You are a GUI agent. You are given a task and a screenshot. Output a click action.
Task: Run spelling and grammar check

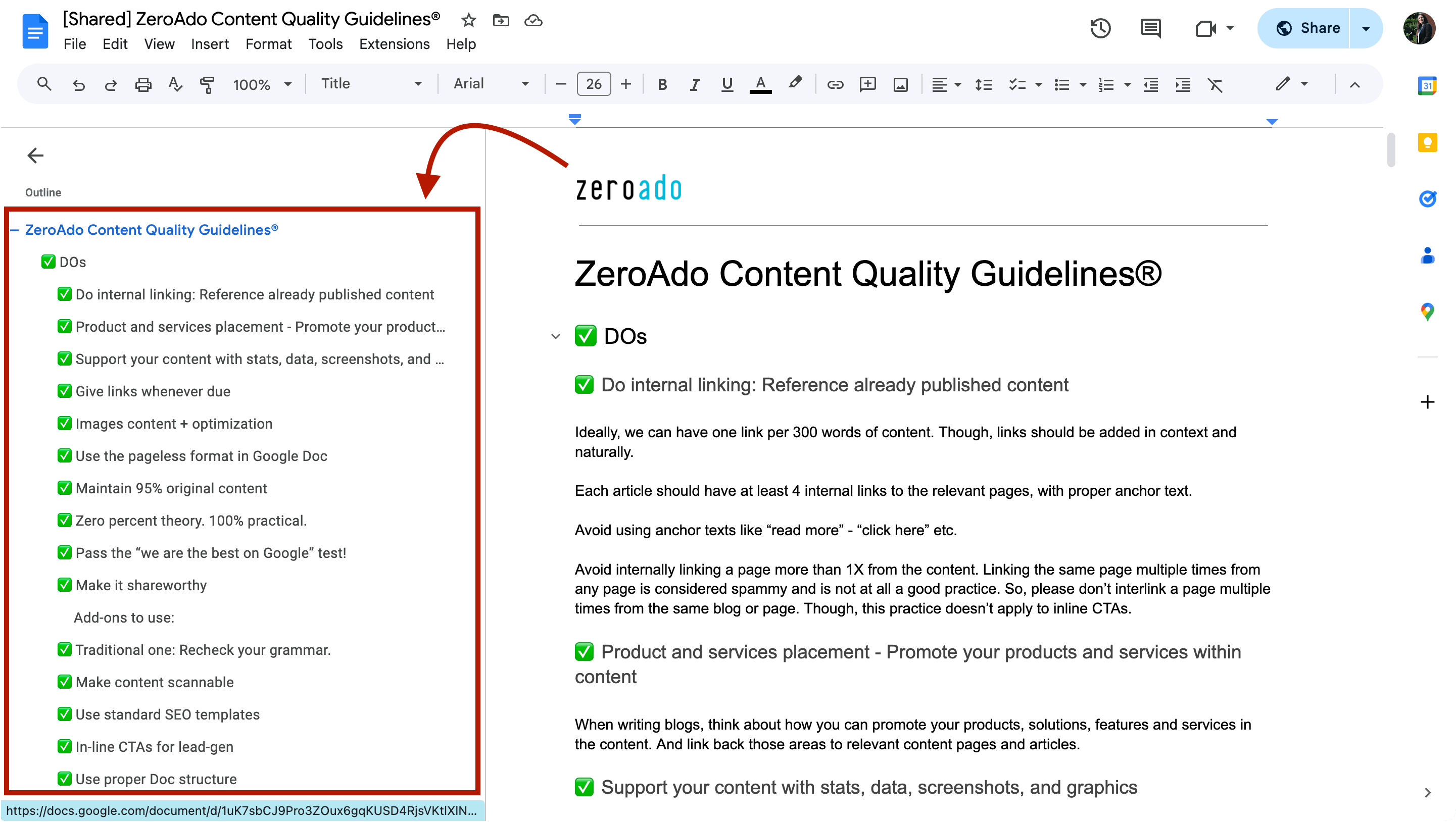175,85
